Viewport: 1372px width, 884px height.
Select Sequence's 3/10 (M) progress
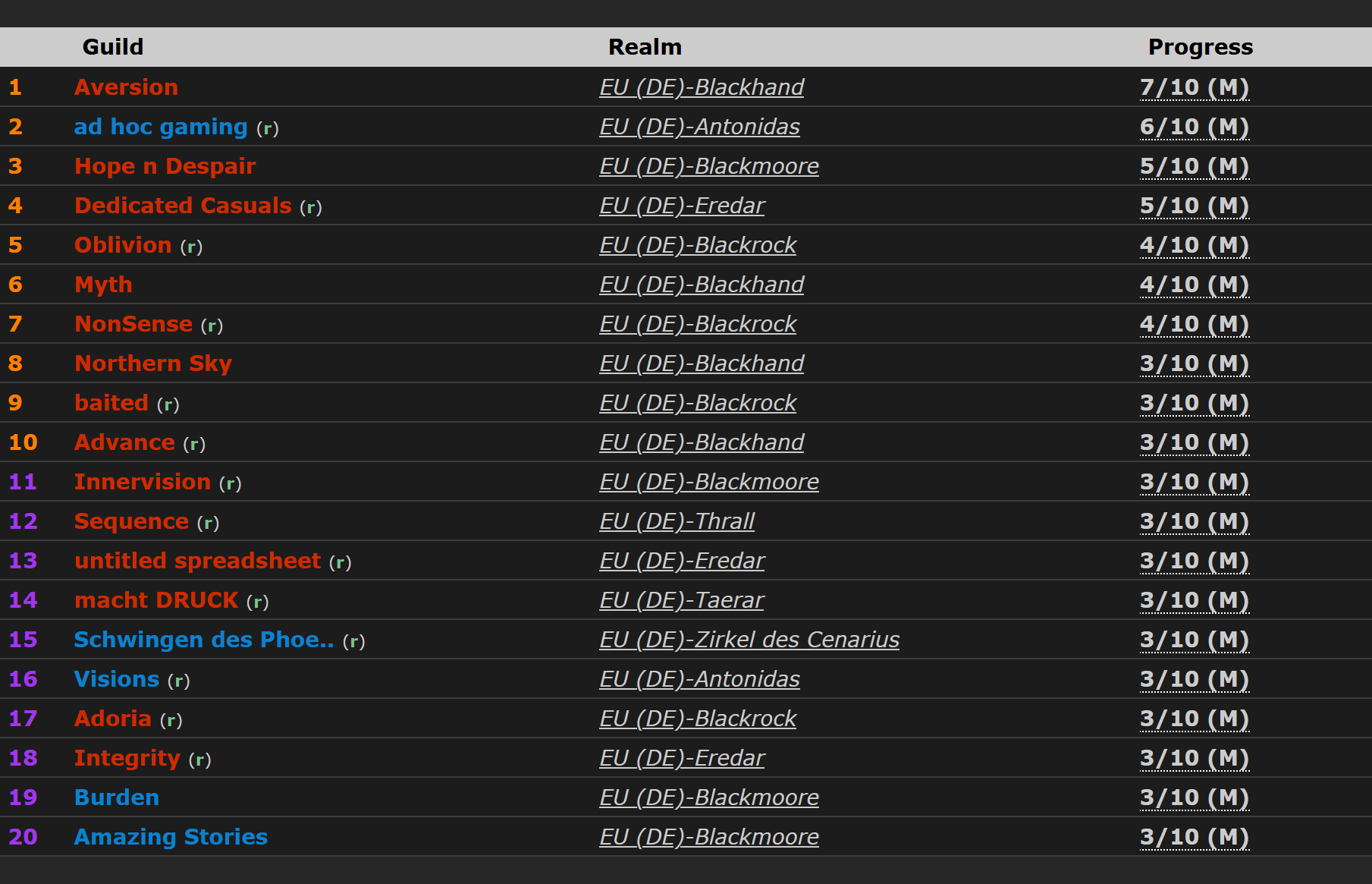coord(1195,521)
